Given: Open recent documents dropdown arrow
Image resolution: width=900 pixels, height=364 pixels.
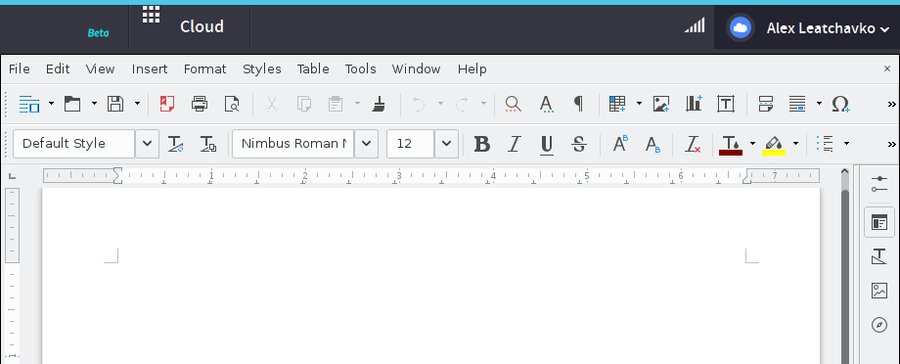Looking at the screenshot, I should pyautogui.click(x=94, y=104).
